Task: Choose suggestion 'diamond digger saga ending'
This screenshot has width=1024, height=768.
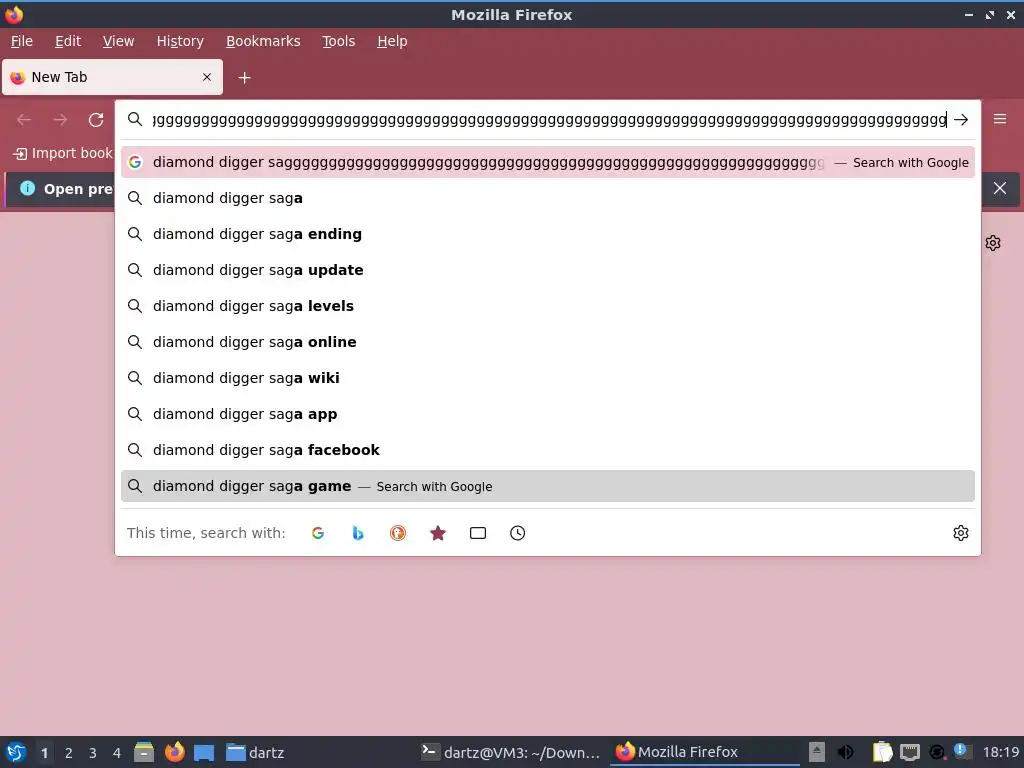Action: [x=548, y=234]
